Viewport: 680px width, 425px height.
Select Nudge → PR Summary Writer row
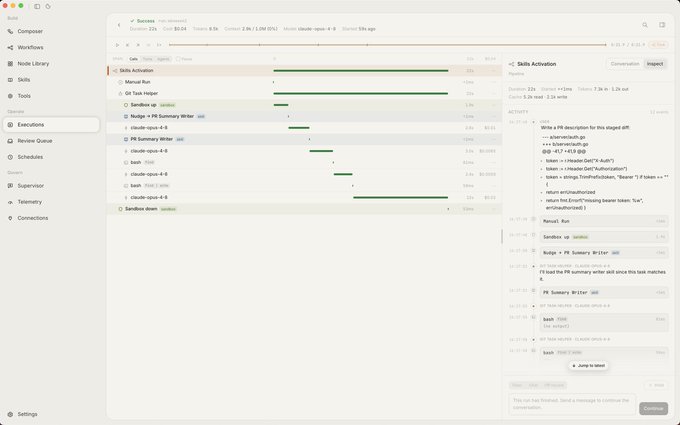(304, 117)
